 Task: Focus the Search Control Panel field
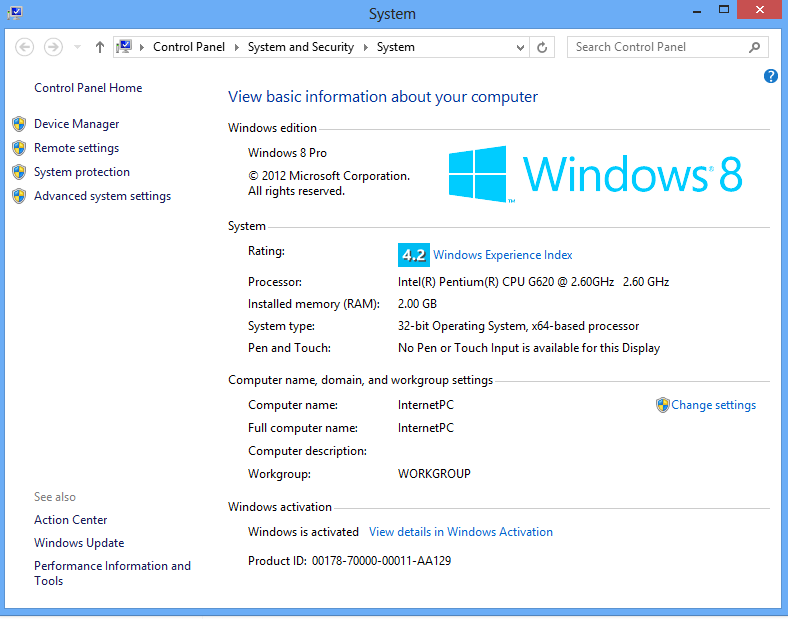click(667, 47)
